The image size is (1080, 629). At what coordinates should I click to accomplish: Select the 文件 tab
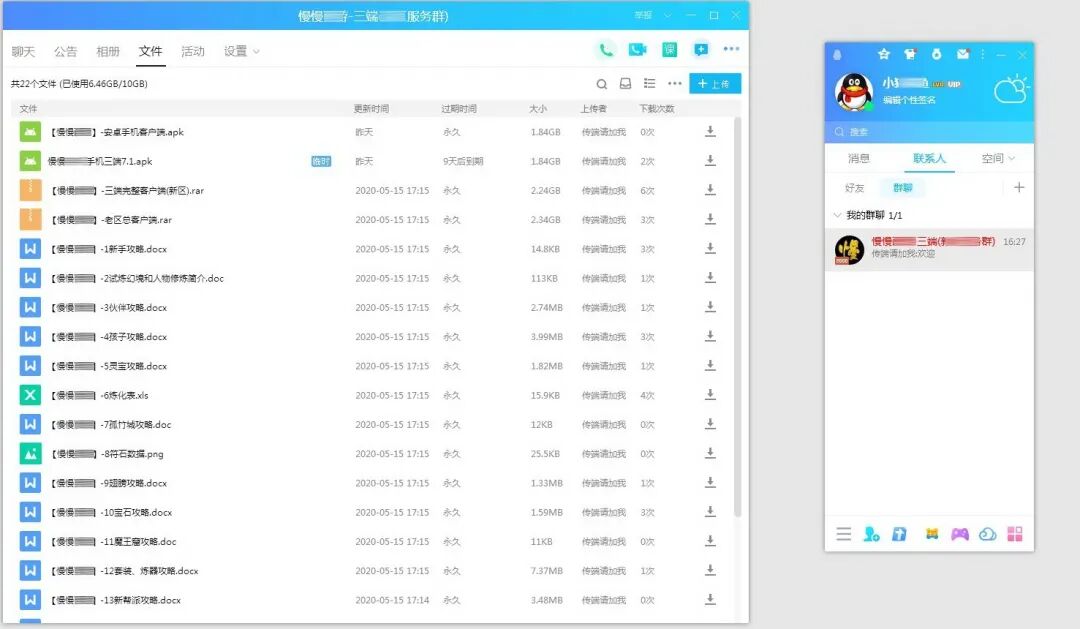tap(150, 51)
